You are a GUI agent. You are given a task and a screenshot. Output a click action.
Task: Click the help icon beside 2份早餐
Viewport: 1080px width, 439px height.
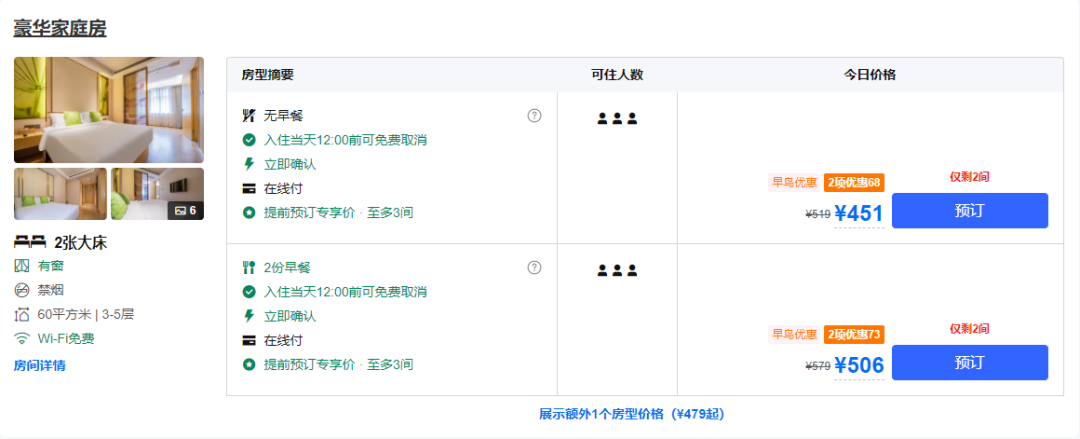(534, 267)
